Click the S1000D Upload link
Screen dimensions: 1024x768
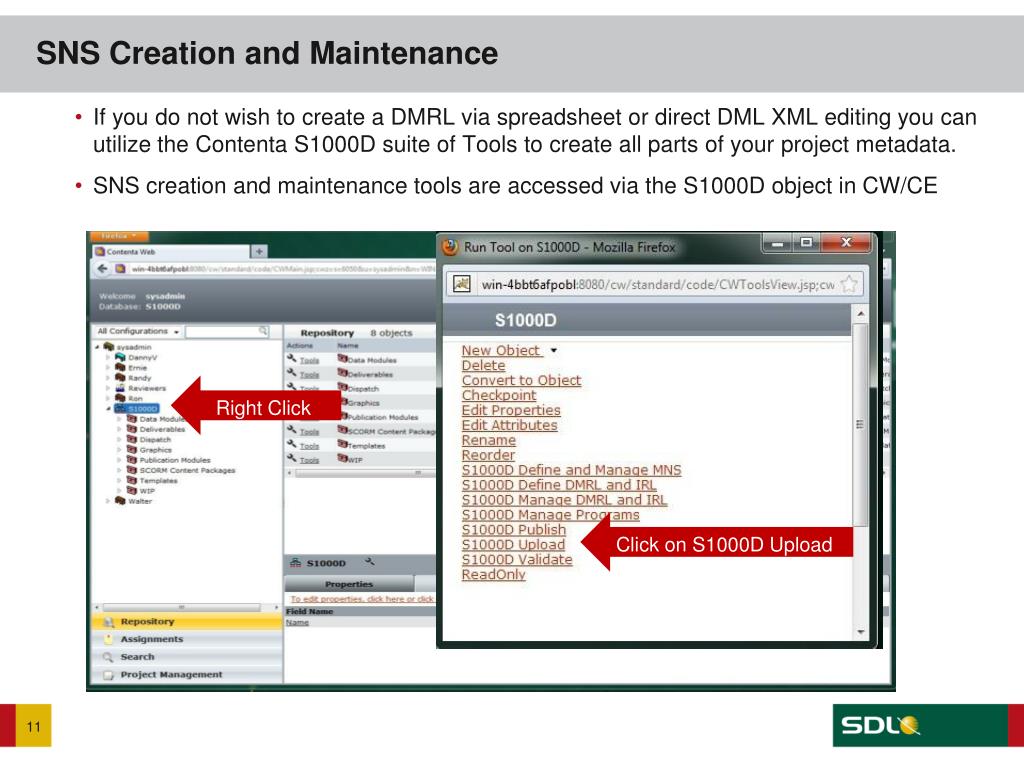513,545
